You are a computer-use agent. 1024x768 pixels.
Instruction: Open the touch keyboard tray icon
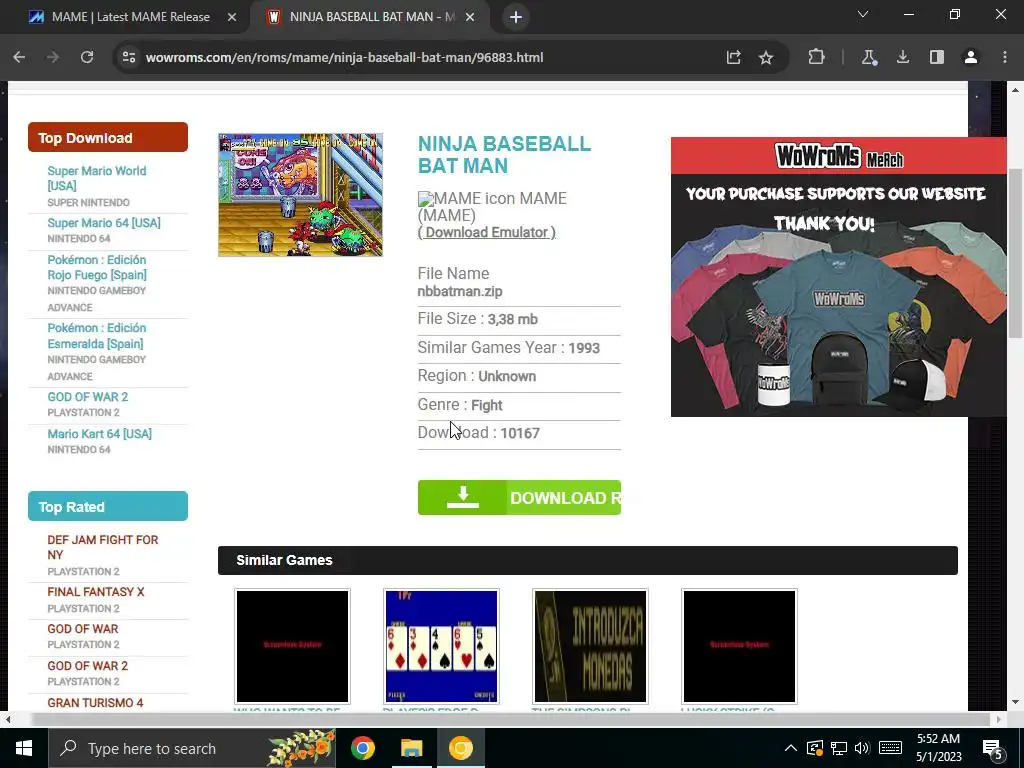[890, 748]
